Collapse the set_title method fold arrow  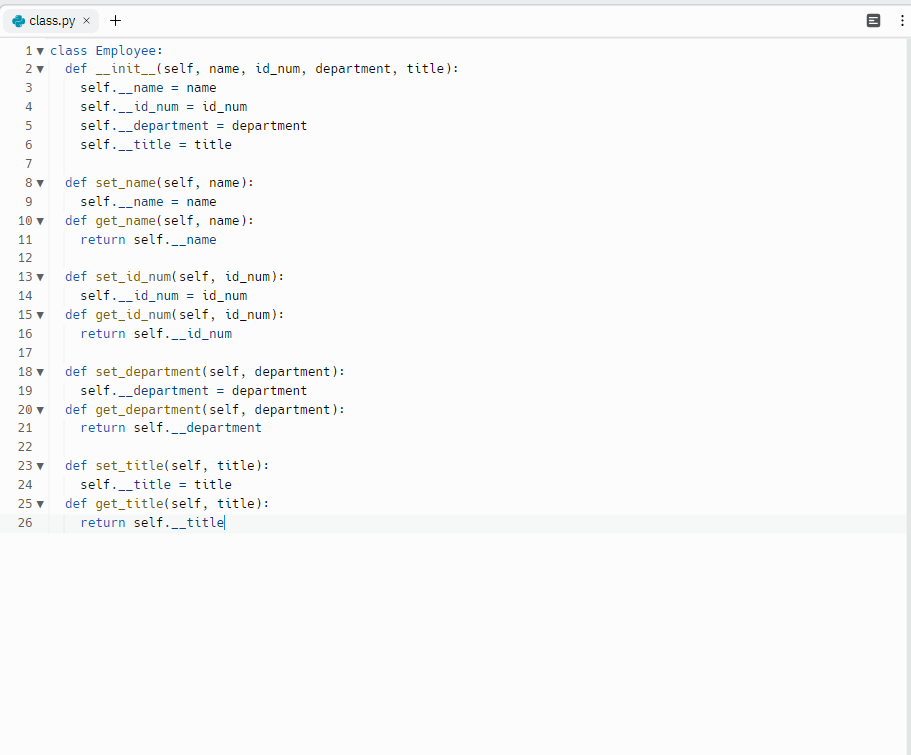pyautogui.click(x=41, y=465)
